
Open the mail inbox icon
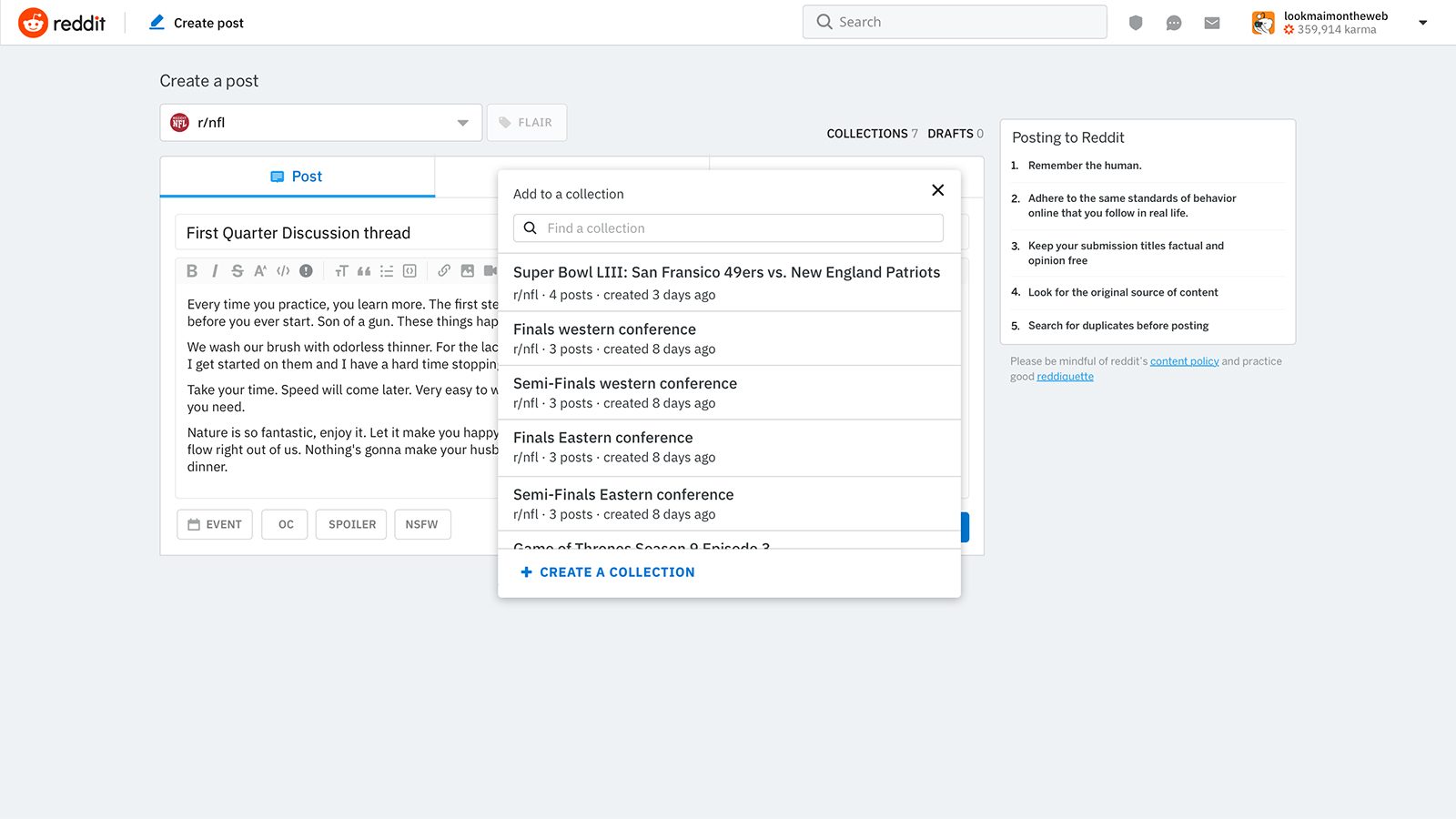tap(1212, 23)
